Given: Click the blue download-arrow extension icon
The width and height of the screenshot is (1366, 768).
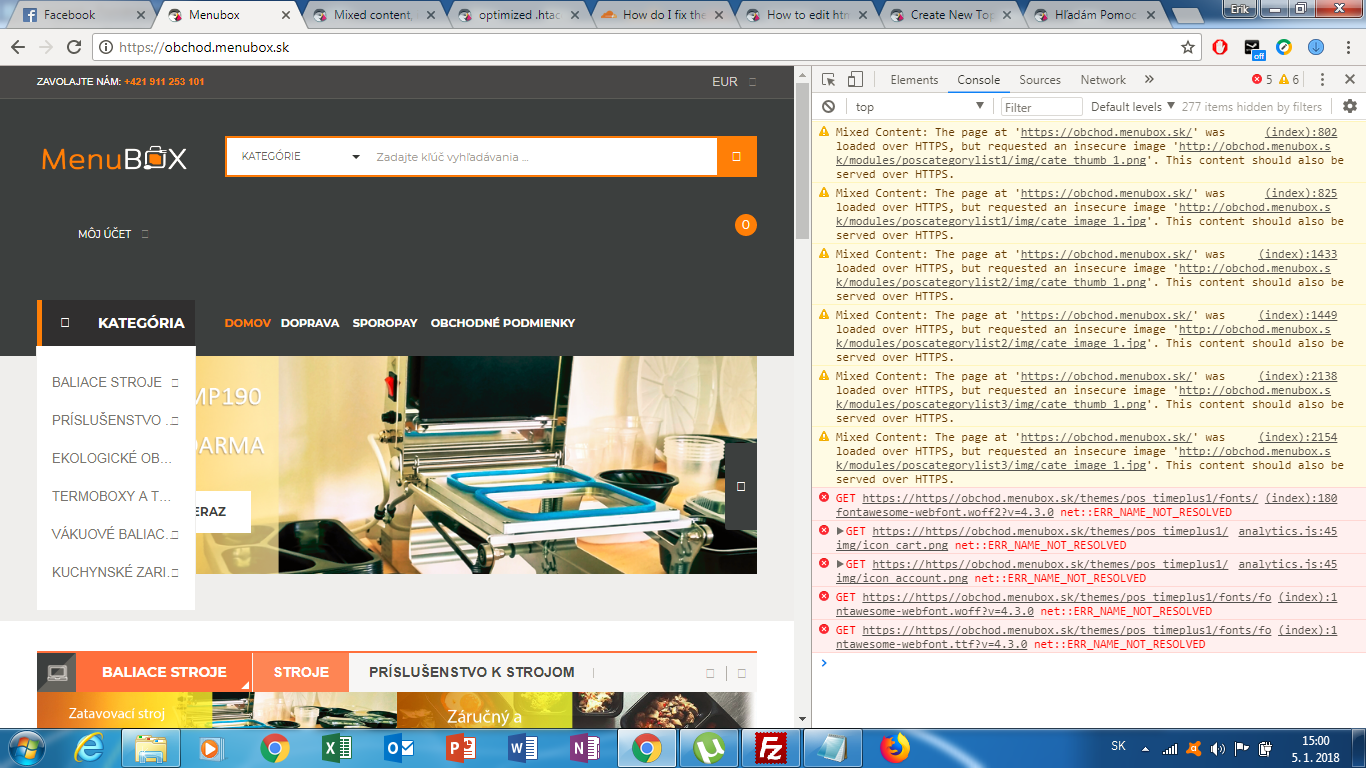Looking at the screenshot, I should point(1316,47).
